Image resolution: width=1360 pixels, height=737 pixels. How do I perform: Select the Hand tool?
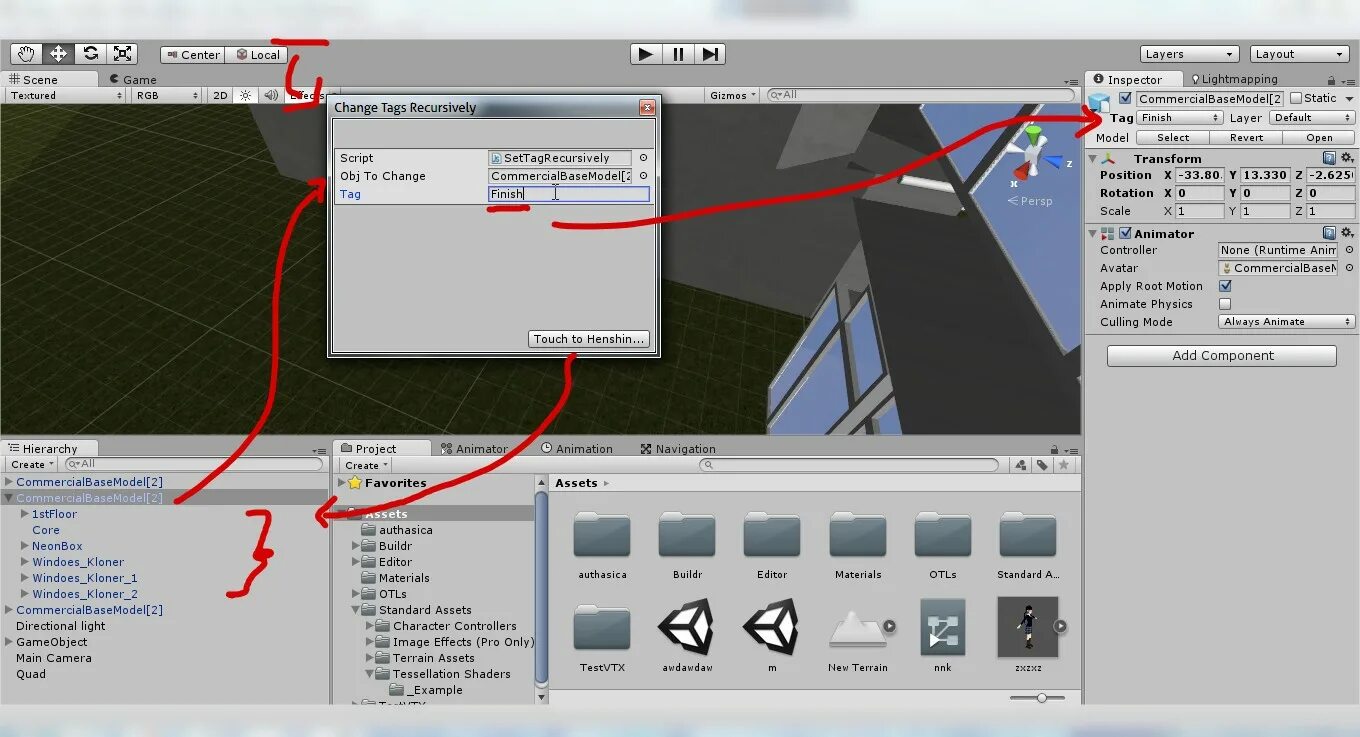pyautogui.click(x=26, y=54)
